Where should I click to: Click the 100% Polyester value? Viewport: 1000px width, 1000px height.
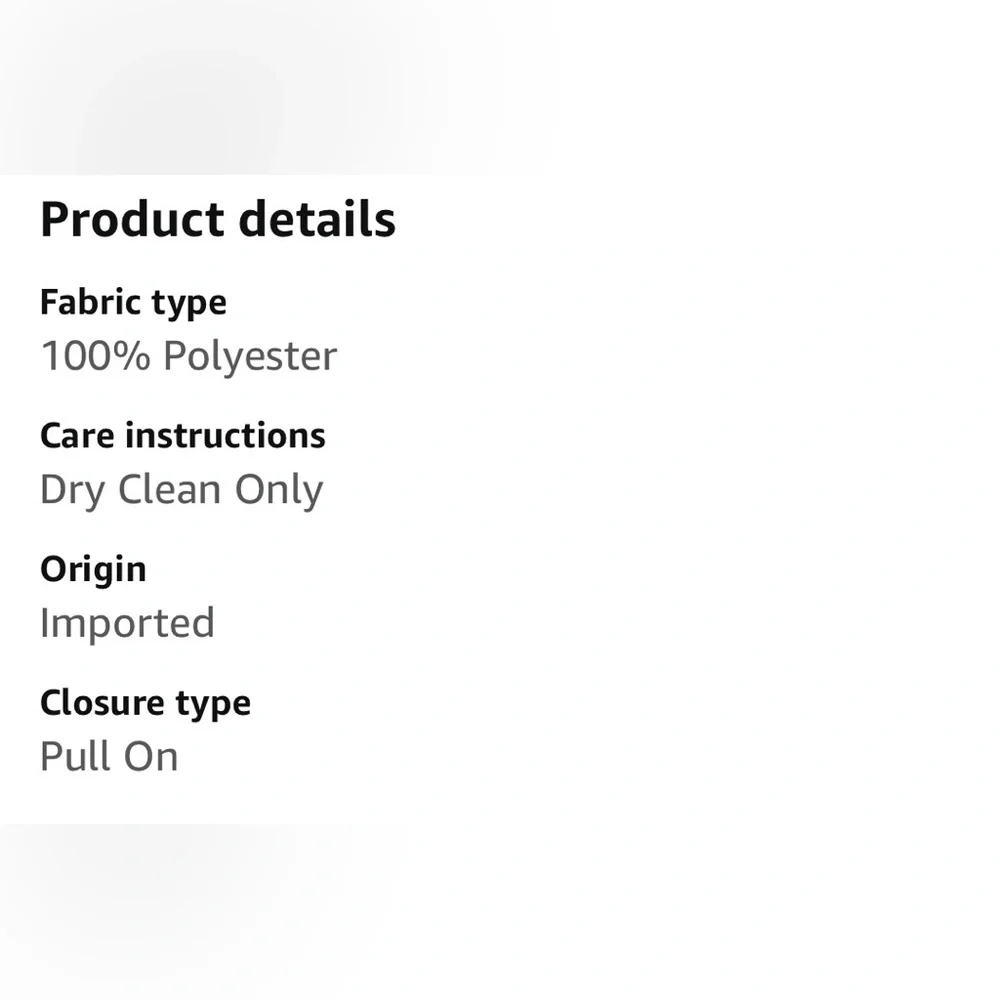tap(188, 355)
